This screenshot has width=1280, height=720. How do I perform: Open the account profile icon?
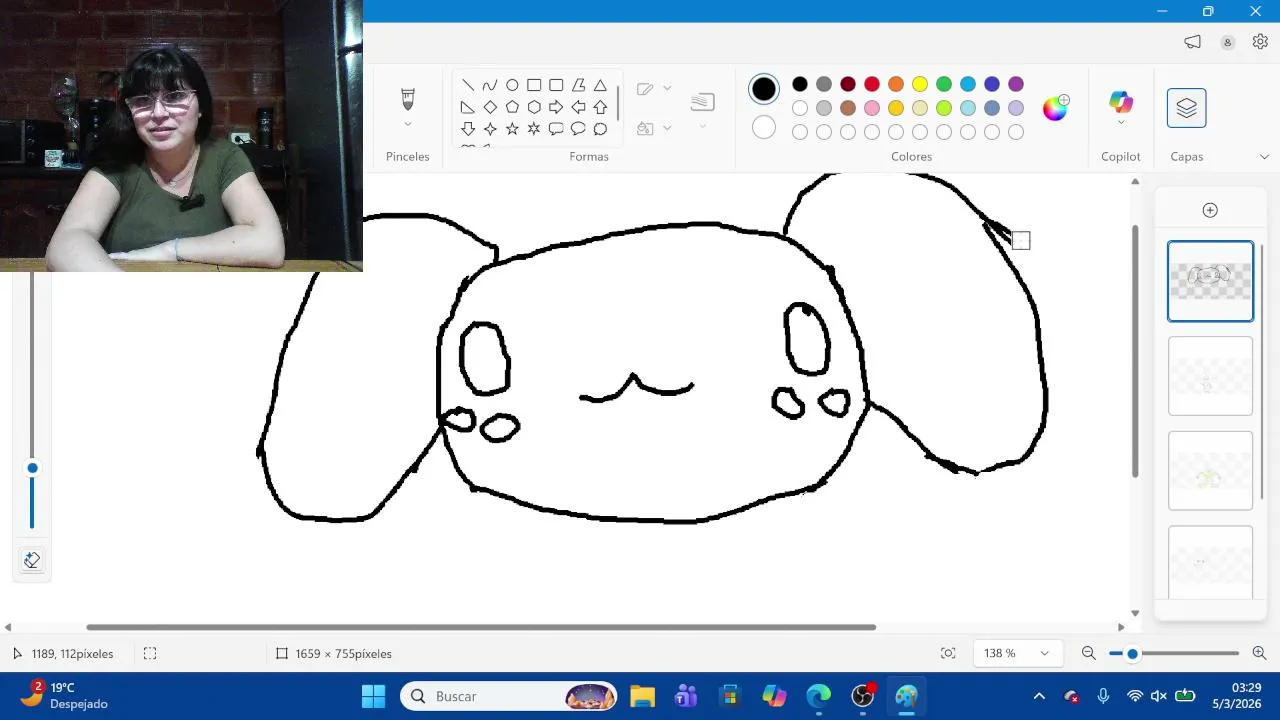tap(1227, 42)
